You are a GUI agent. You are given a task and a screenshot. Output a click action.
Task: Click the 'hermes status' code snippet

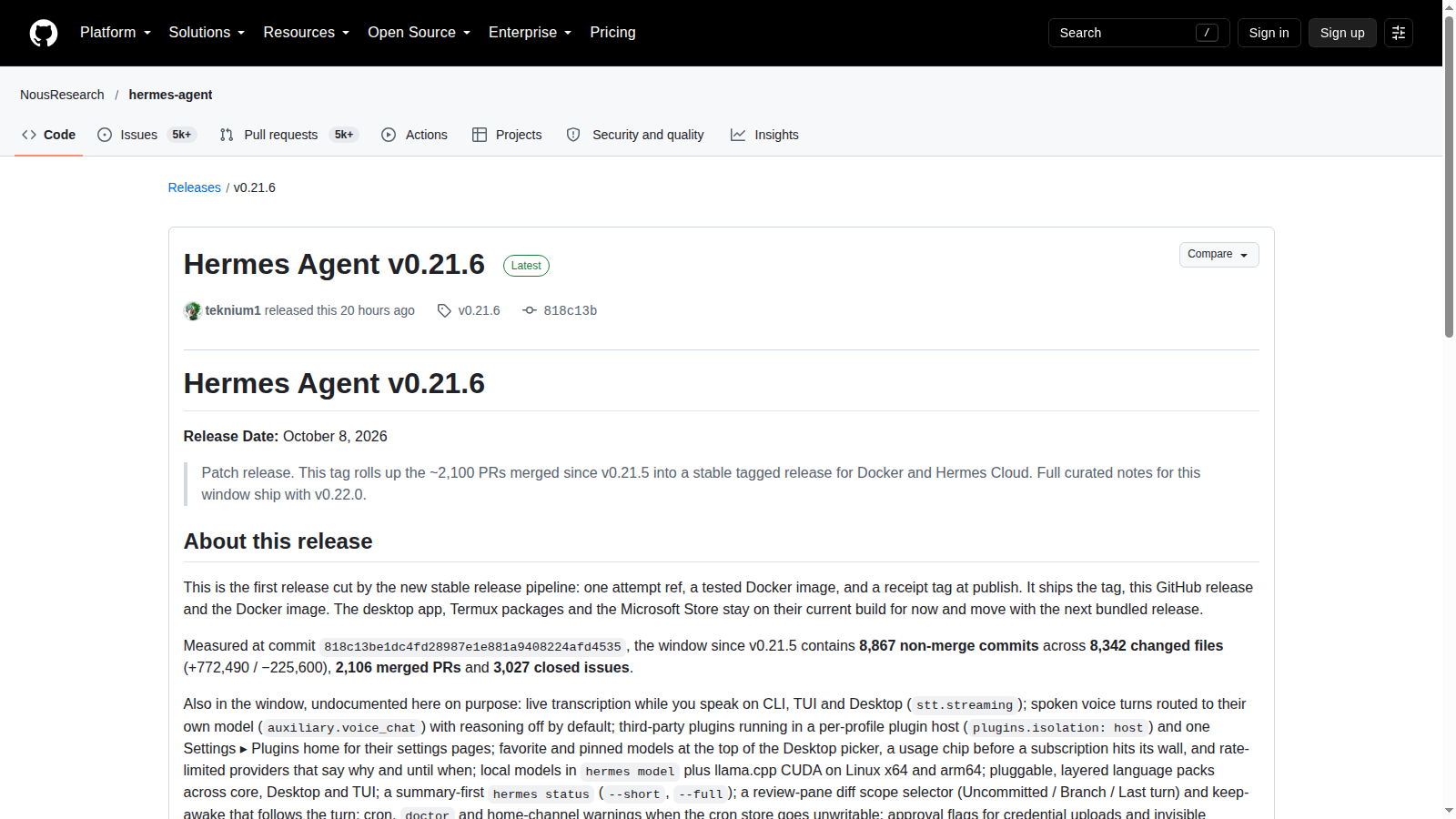pyautogui.click(x=541, y=794)
